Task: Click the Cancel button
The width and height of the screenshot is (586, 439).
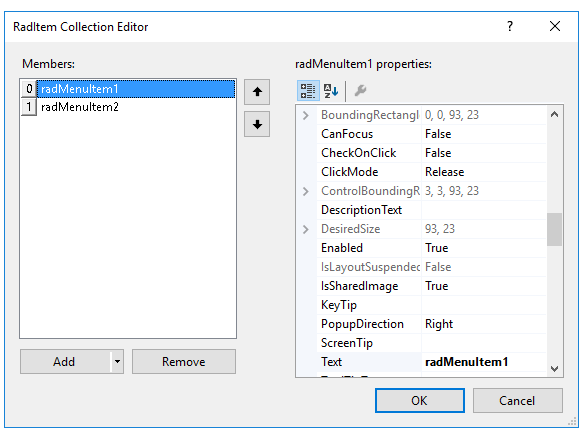Action: pos(518,401)
